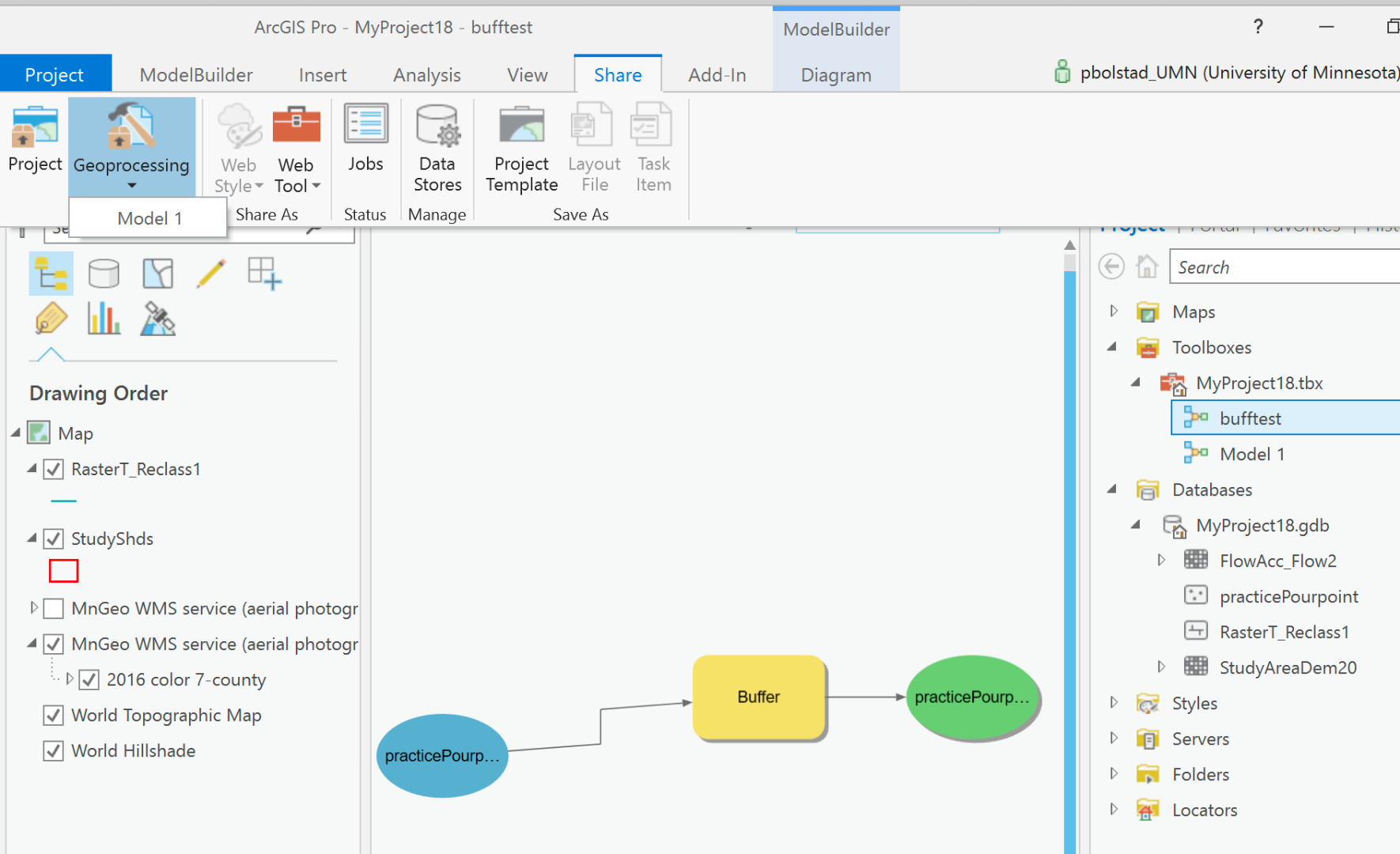
Task: Collapse the RasterT_Reclass1 layer legend
Action: click(x=32, y=468)
